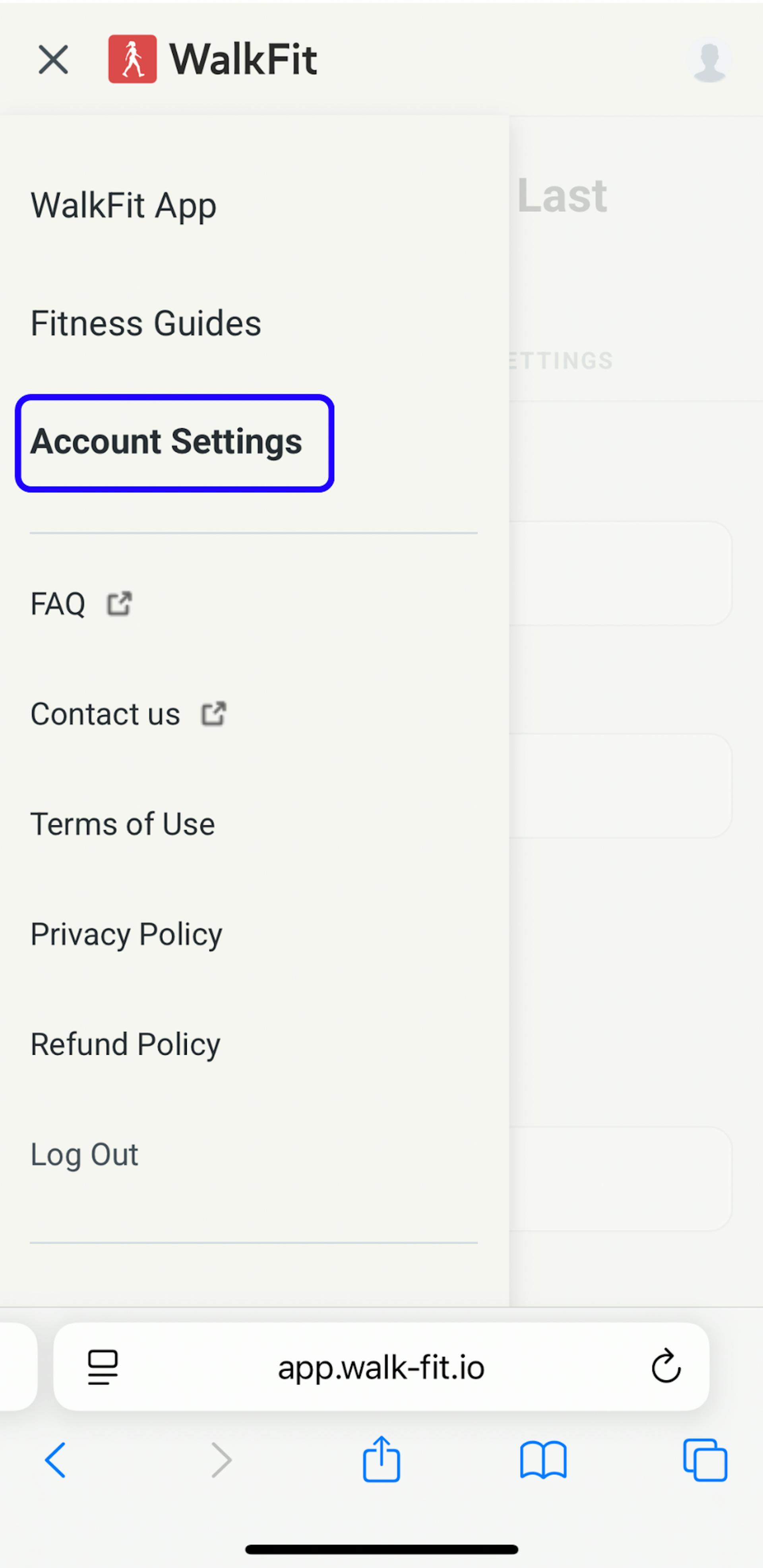Open Safari bookmarks book icon
Screen dimensions: 763x1568
click(x=543, y=1459)
